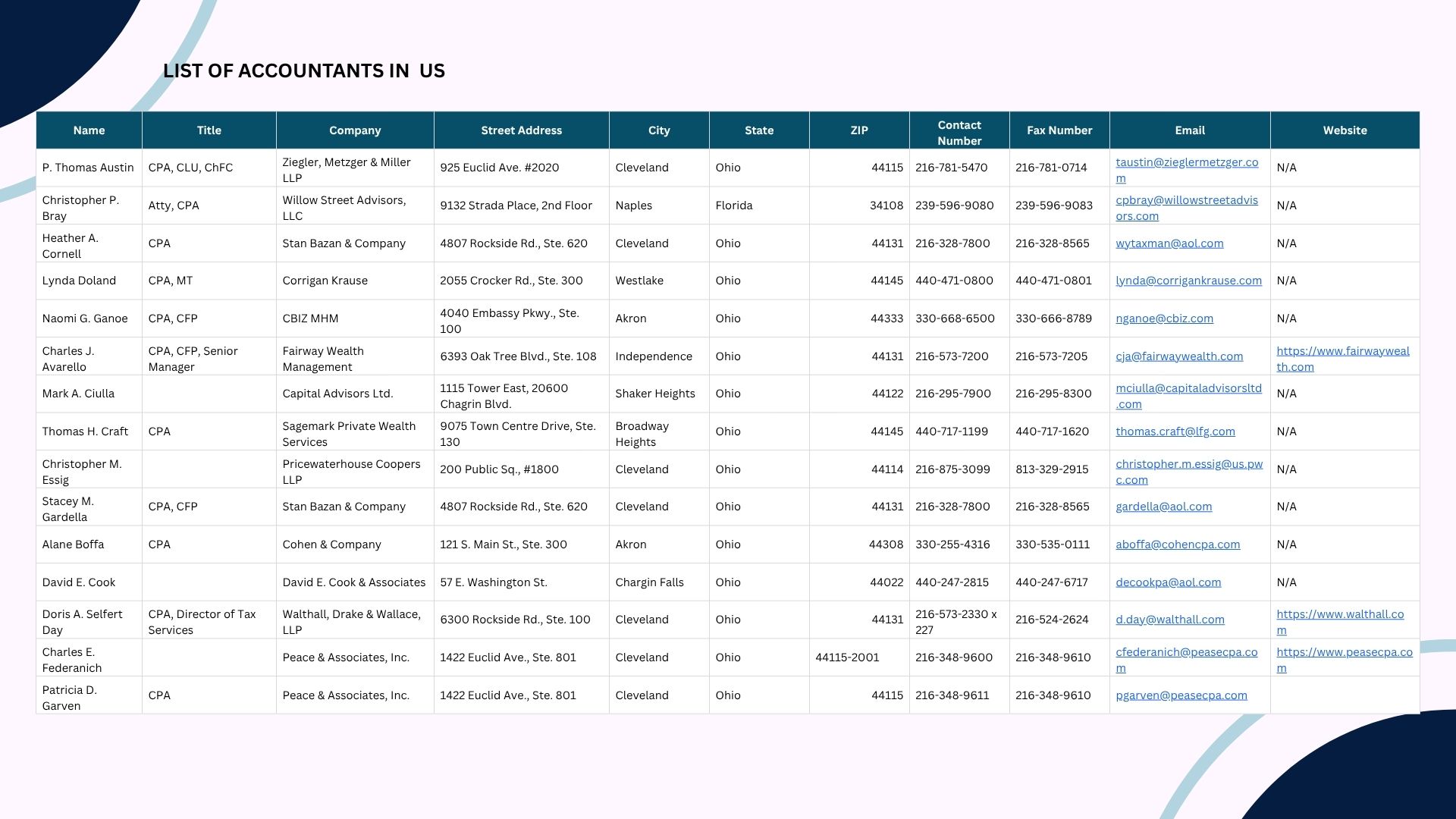Open gardella@aol.com email link

[1163, 507]
